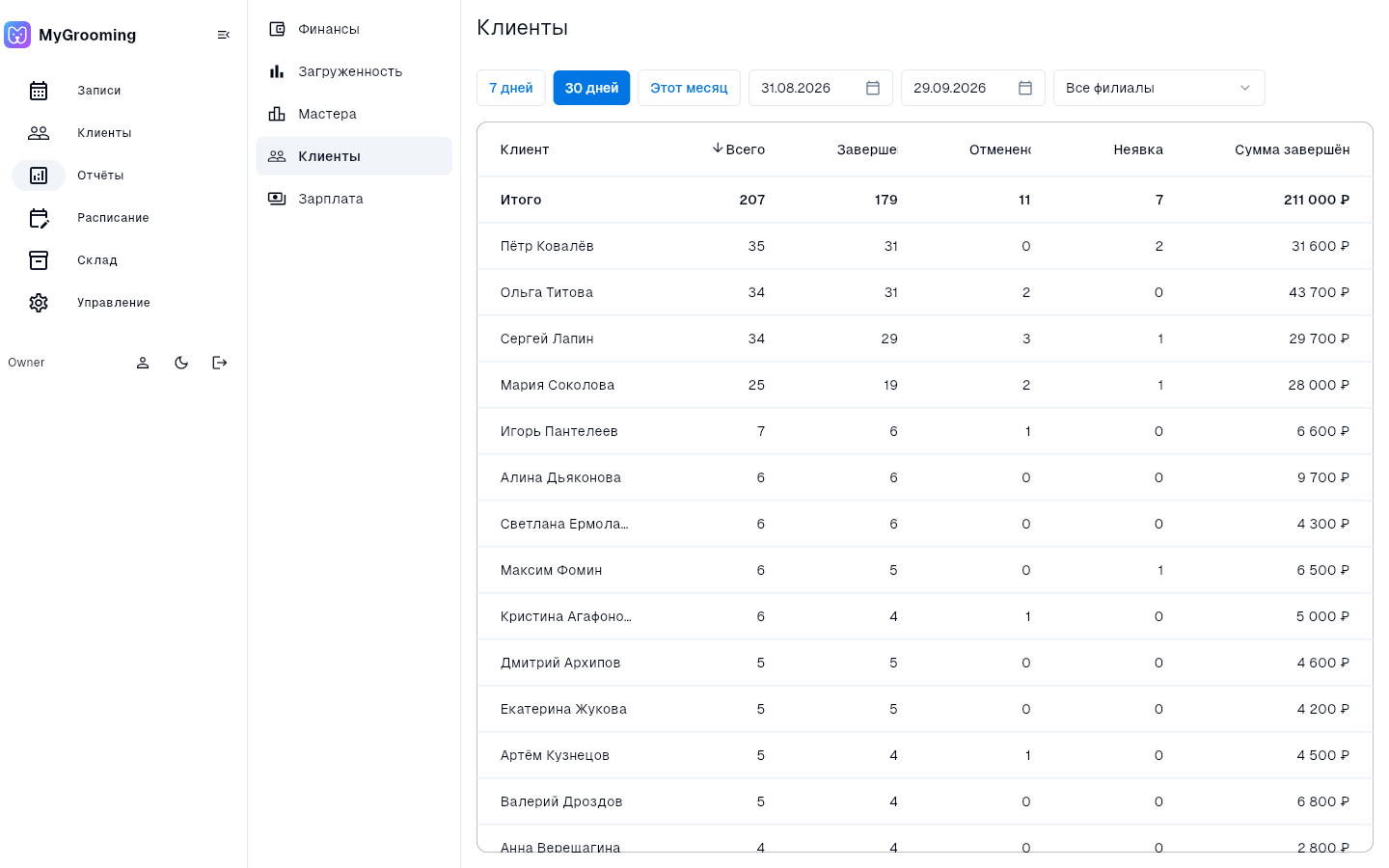
Task: Toggle dark mode moon icon
Action: coord(181,363)
